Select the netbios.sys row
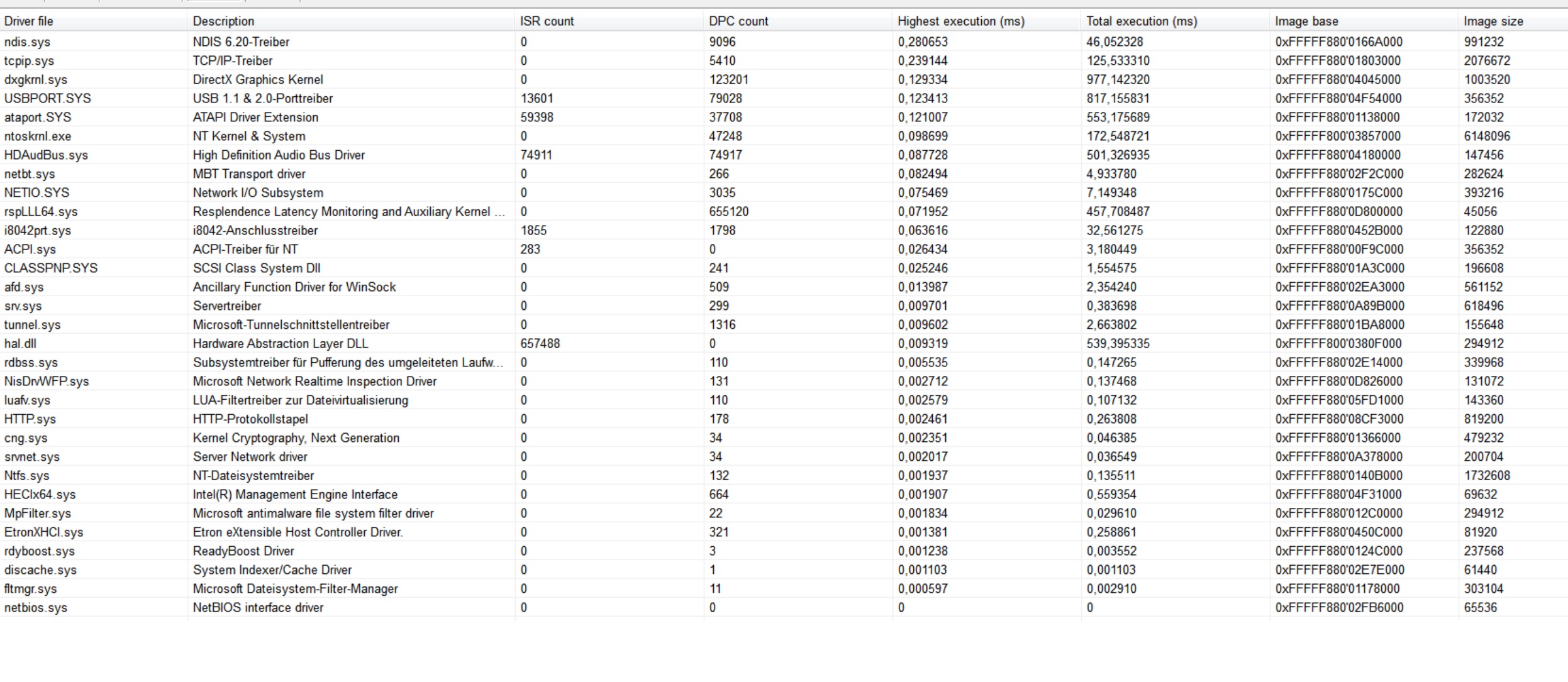Viewport: 1568px width, 682px height. (35, 608)
